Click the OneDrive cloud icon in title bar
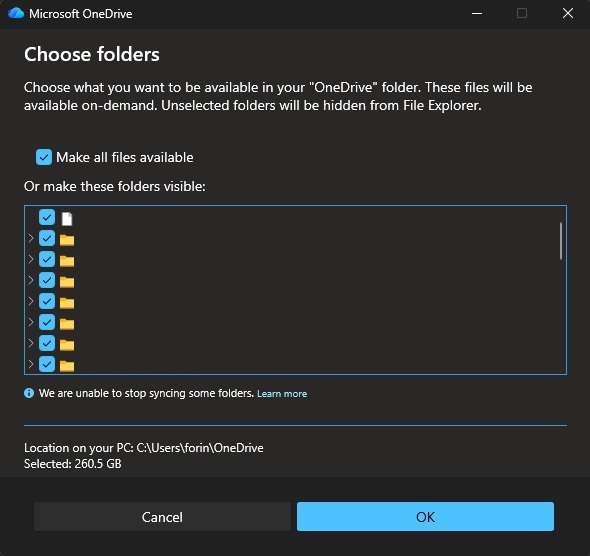This screenshot has height=556, width=590. click(16, 14)
